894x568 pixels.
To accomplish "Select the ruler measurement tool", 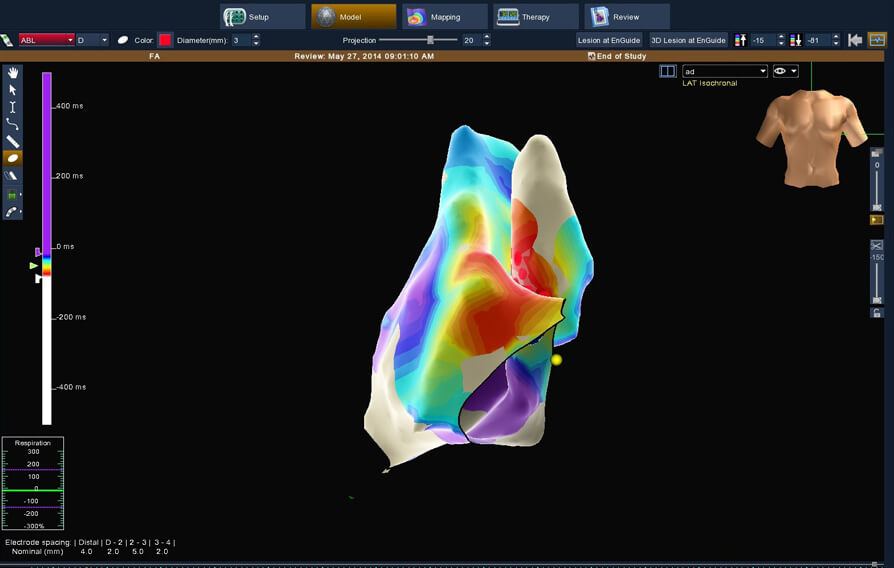I will pyautogui.click(x=13, y=141).
